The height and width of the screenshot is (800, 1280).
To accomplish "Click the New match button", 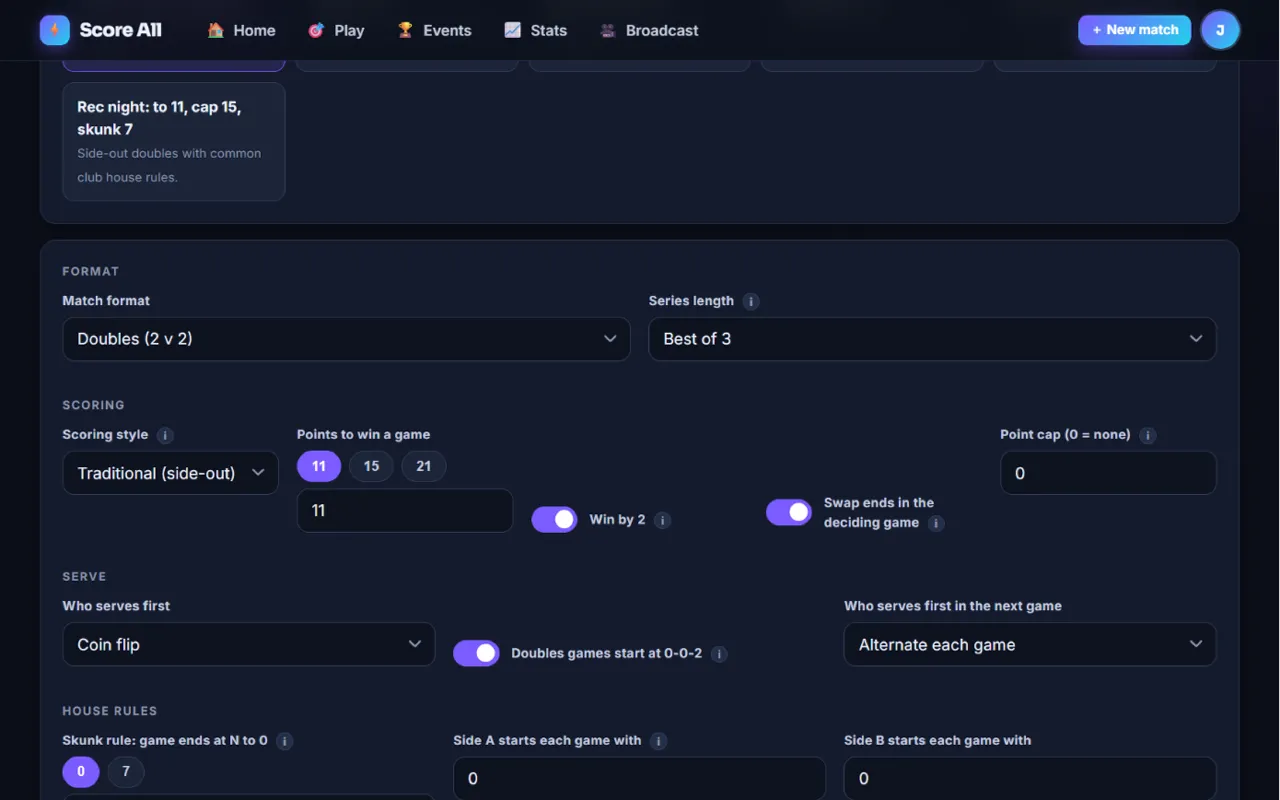I will pyautogui.click(x=1134, y=30).
